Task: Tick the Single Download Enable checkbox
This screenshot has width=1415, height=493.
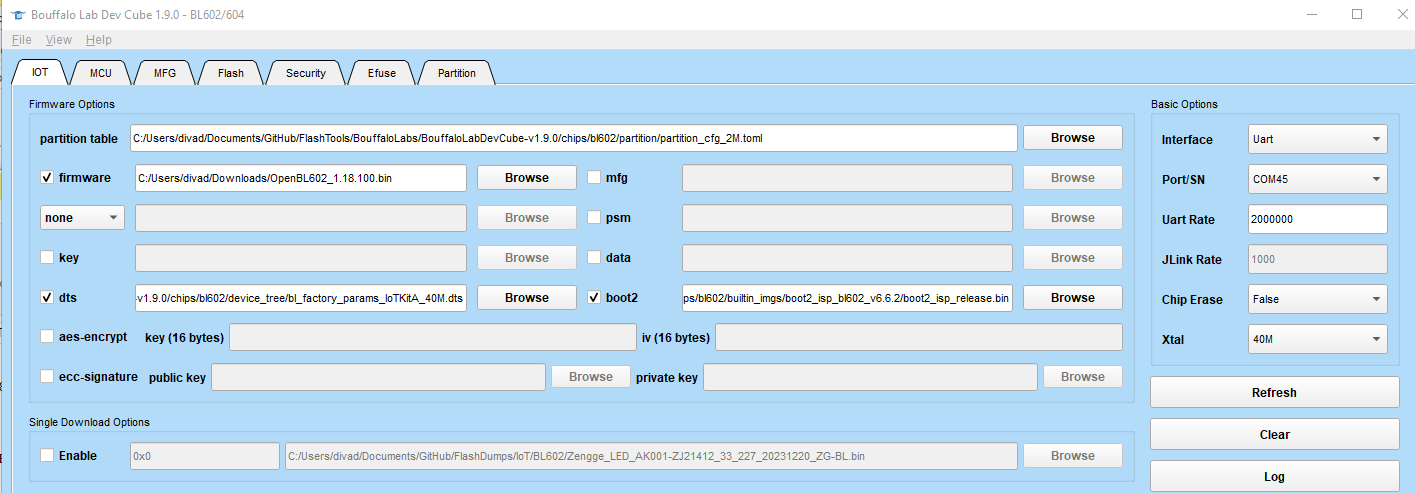Action: (x=47, y=456)
